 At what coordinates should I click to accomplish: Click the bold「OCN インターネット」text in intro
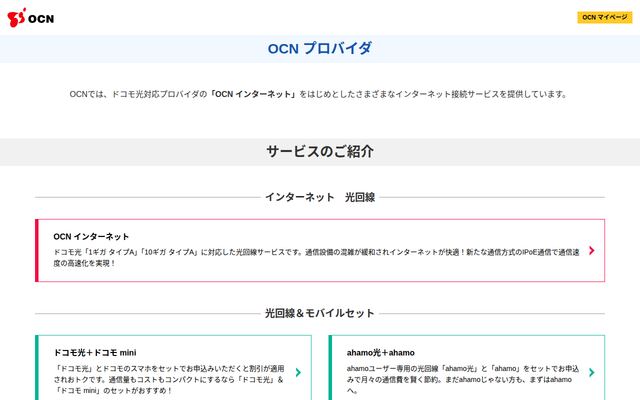pyautogui.click(x=253, y=94)
